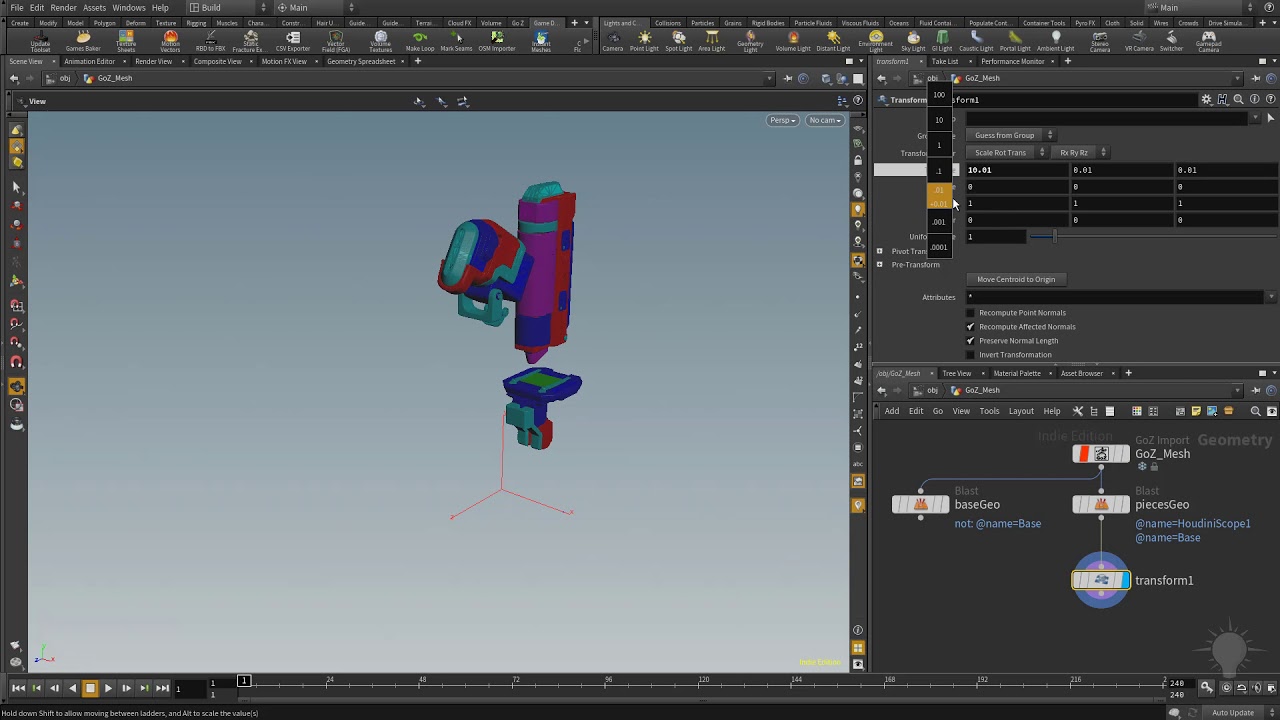Expand the Pre-Transform section
This screenshot has height=720, width=1280.
(x=880, y=265)
